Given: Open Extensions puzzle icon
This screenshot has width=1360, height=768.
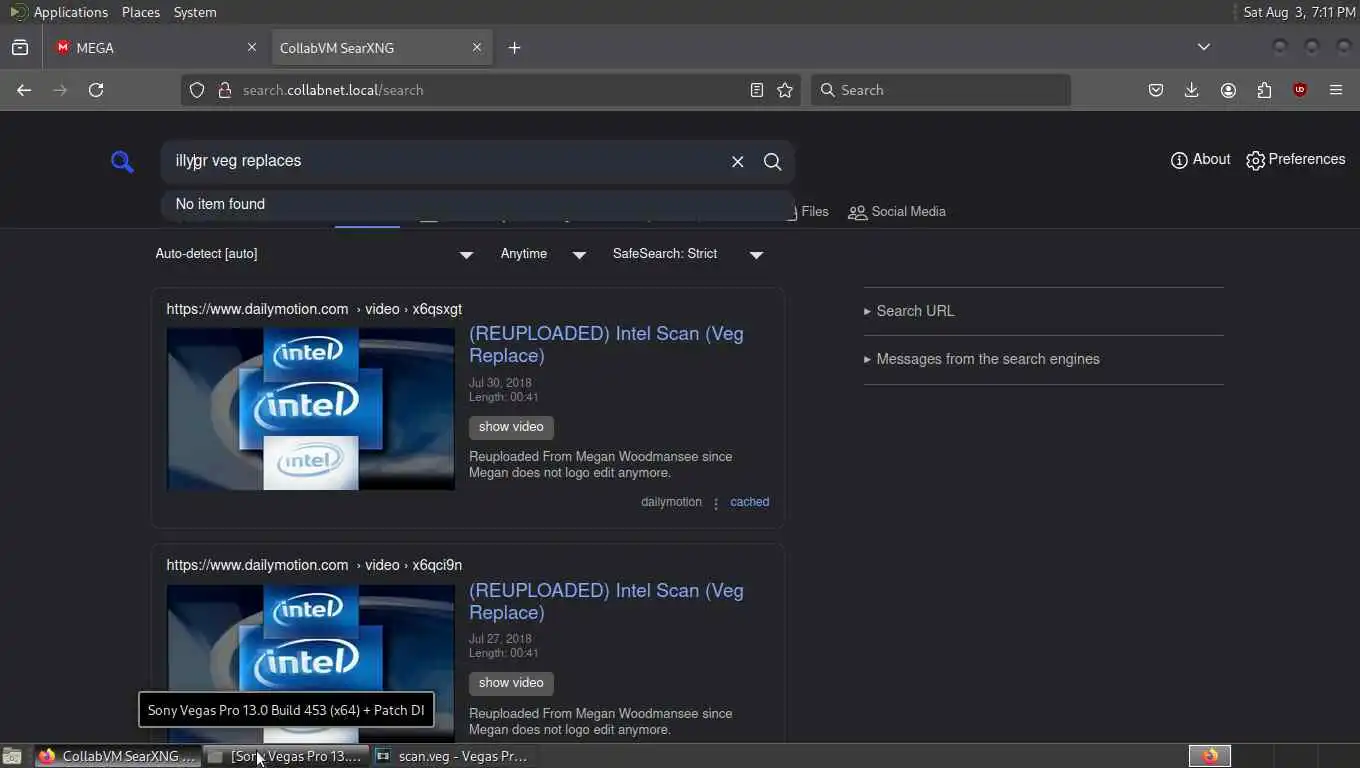Looking at the screenshot, I should tap(1264, 90).
